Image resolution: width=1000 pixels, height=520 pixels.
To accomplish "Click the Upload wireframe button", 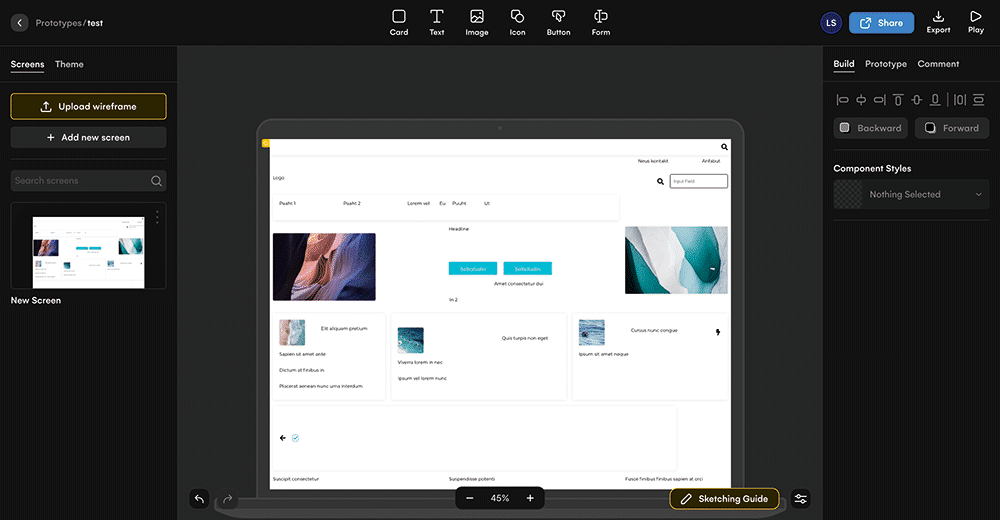I will click(88, 107).
